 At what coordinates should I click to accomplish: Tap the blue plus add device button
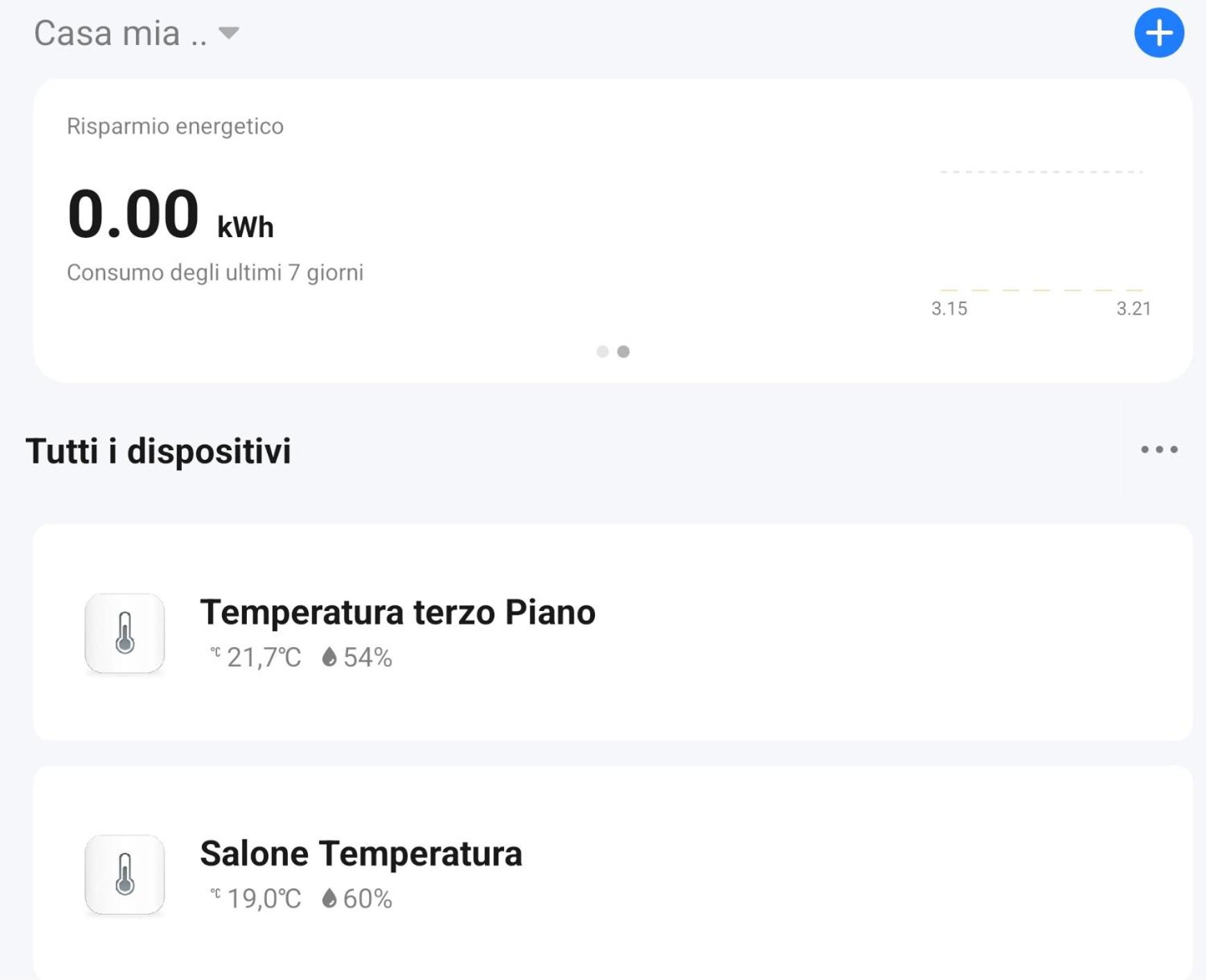[x=1158, y=33]
